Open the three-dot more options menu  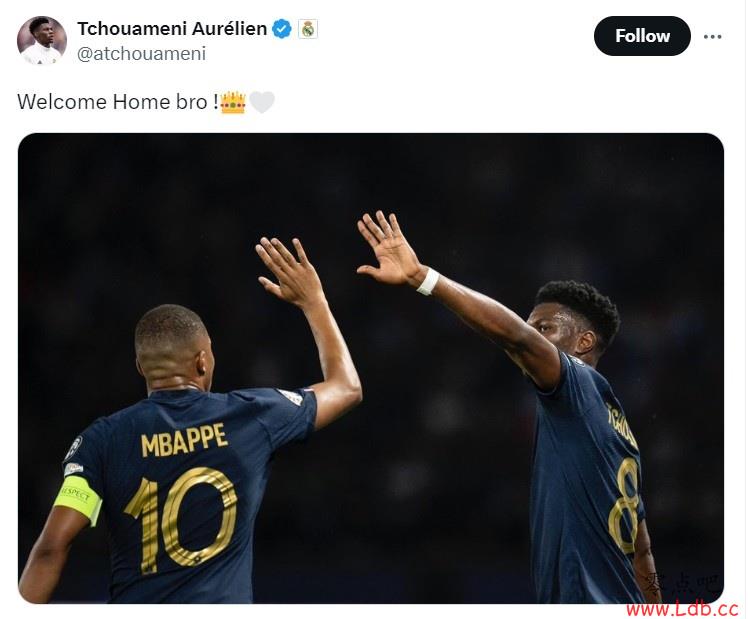[712, 36]
